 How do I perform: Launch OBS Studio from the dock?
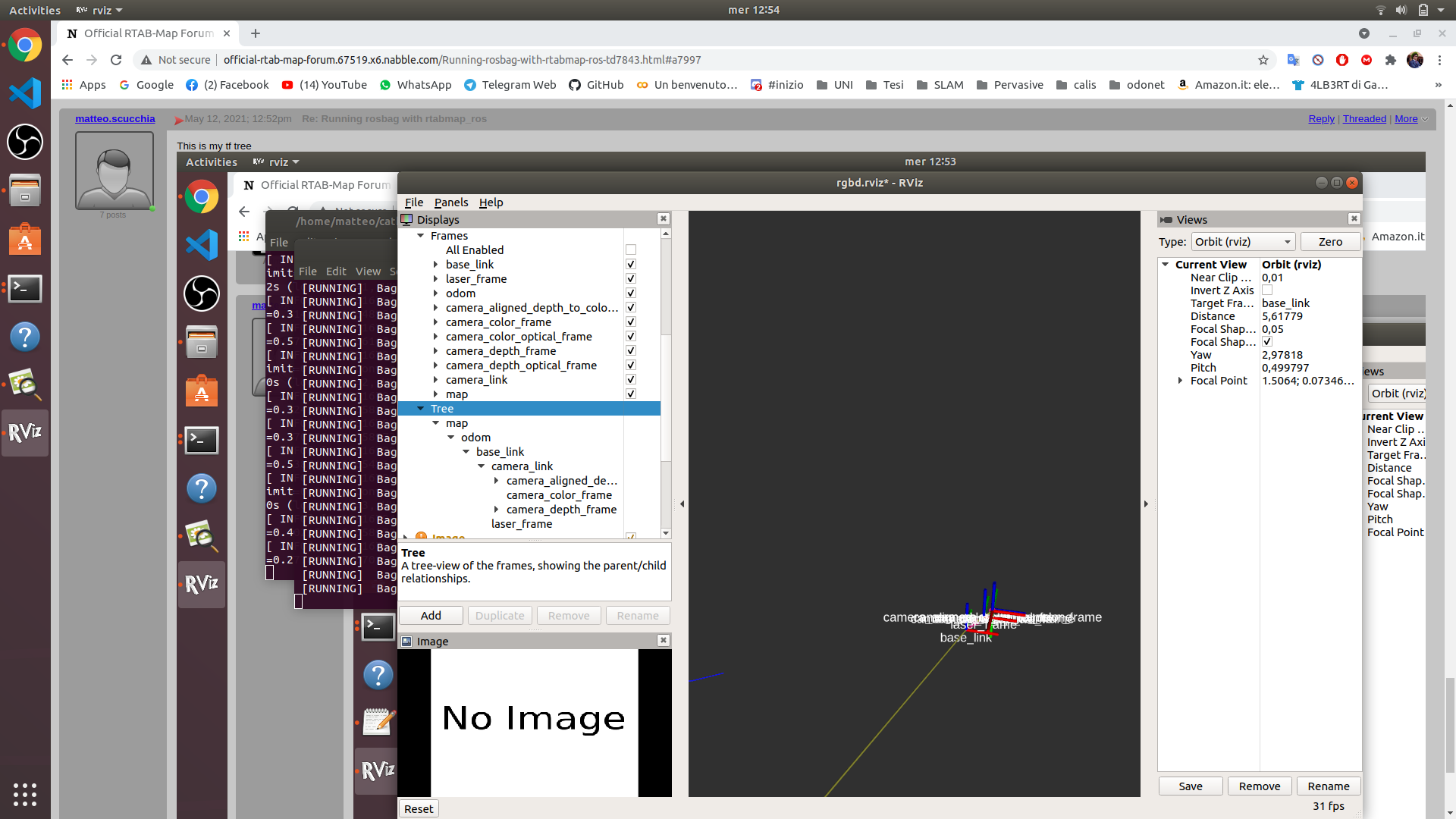tap(25, 142)
